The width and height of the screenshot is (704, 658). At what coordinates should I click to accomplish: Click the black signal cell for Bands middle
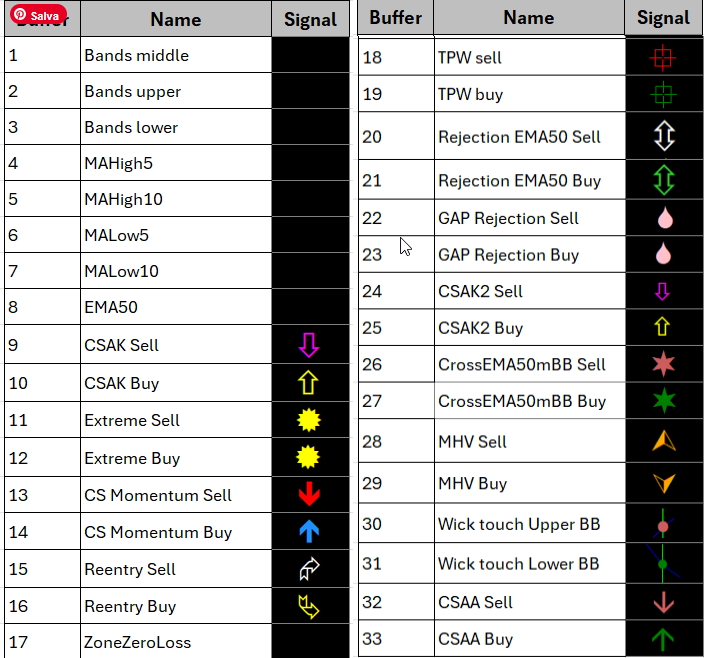[x=310, y=55]
